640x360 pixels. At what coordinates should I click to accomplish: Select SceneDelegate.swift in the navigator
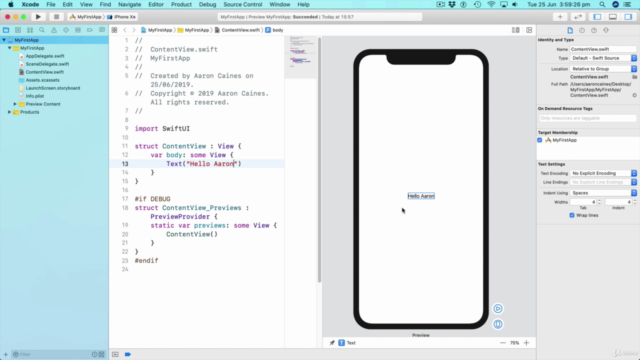click(47, 64)
